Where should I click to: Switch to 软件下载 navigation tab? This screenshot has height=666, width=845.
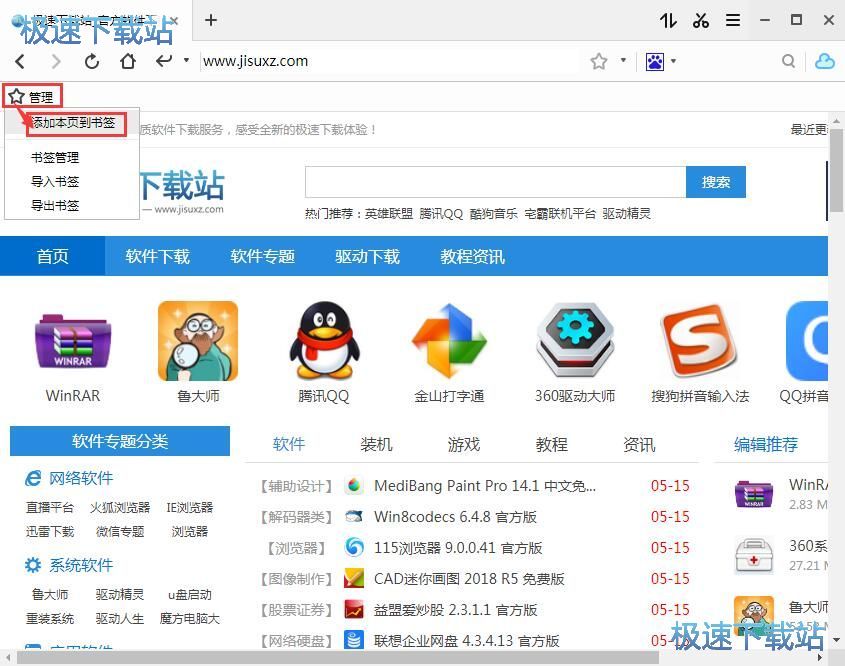click(x=157, y=256)
